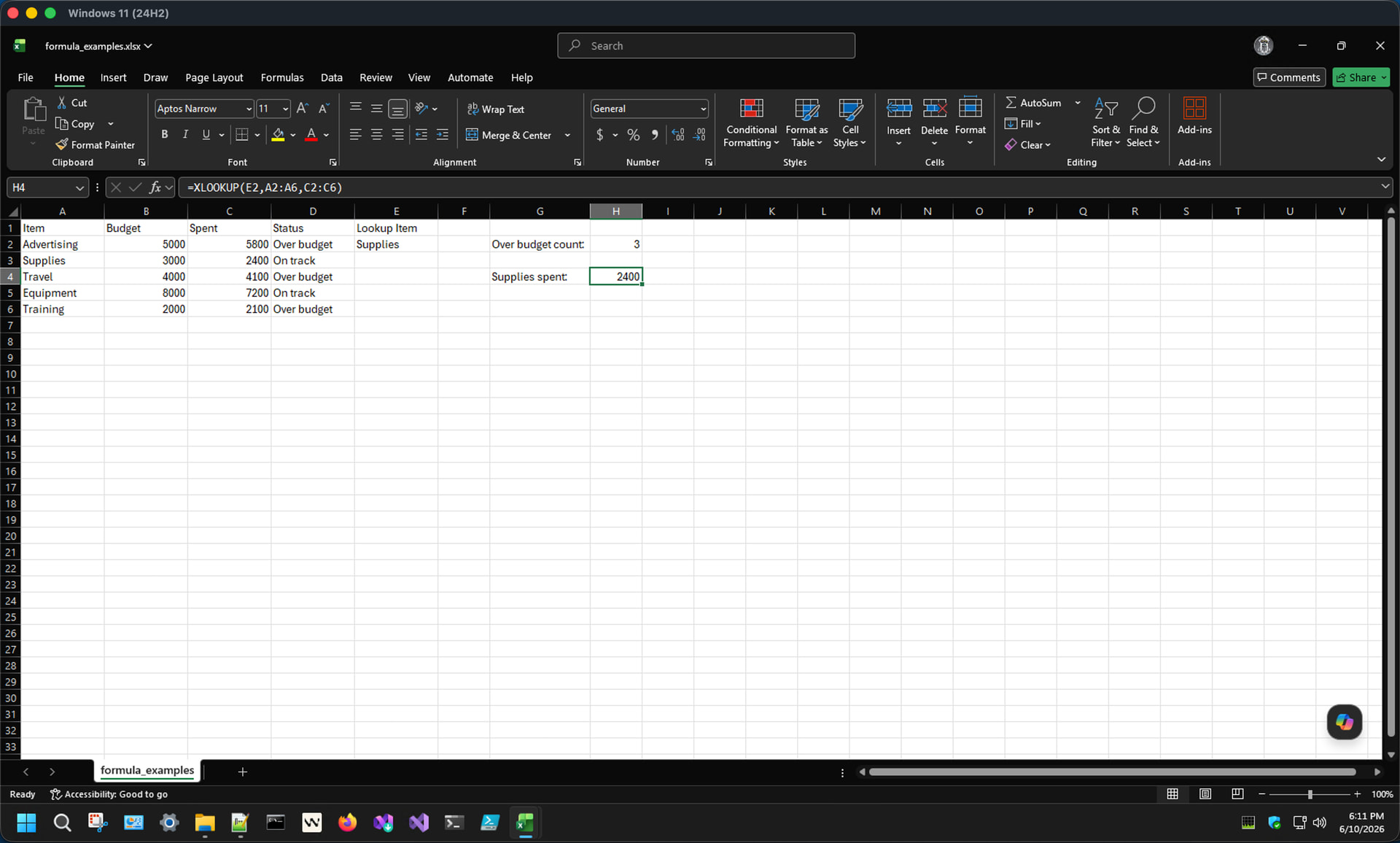This screenshot has height=843, width=1400.
Task: Select Middle Align icon
Action: 376,108
